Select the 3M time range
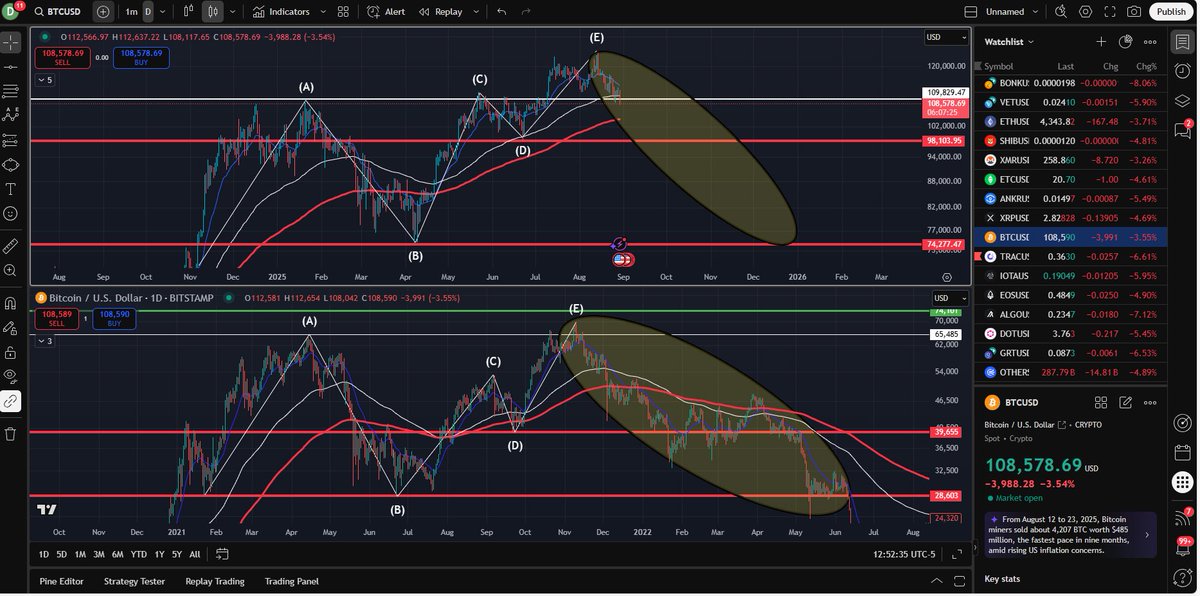1200x596 pixels. pyautogui.click(x=99, y=554)
